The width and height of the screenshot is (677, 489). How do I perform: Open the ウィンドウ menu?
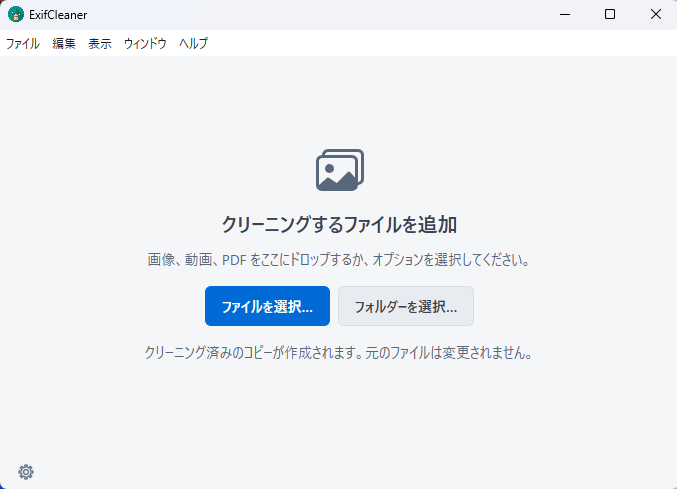tap(145, 43)
